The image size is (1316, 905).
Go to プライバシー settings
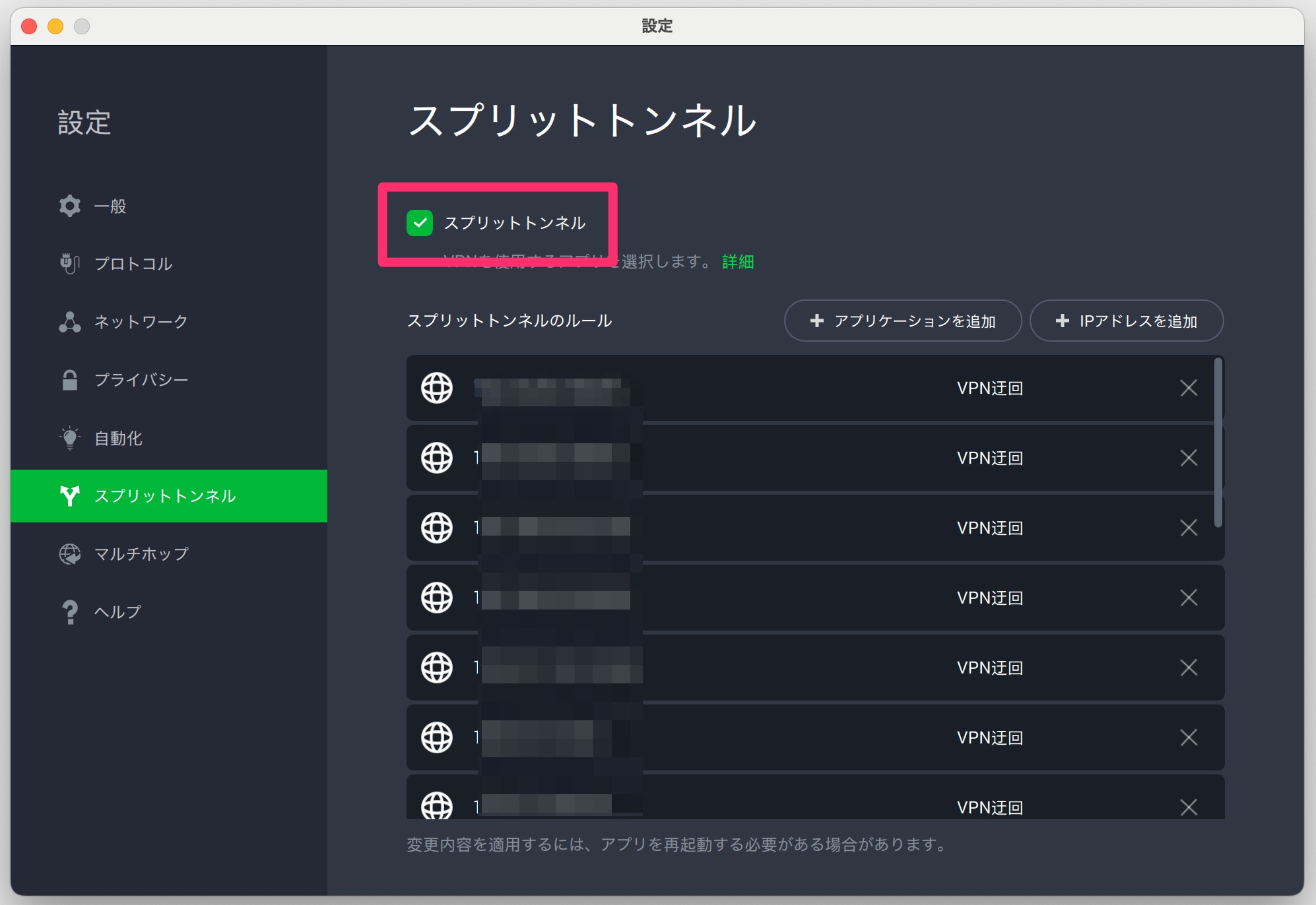point(169,380)
